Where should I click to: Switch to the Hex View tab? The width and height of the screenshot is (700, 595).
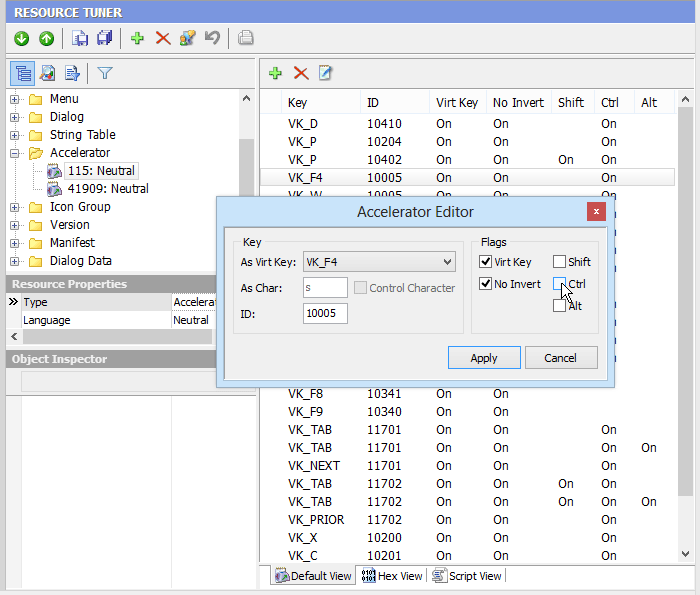(x=392, y=576)
